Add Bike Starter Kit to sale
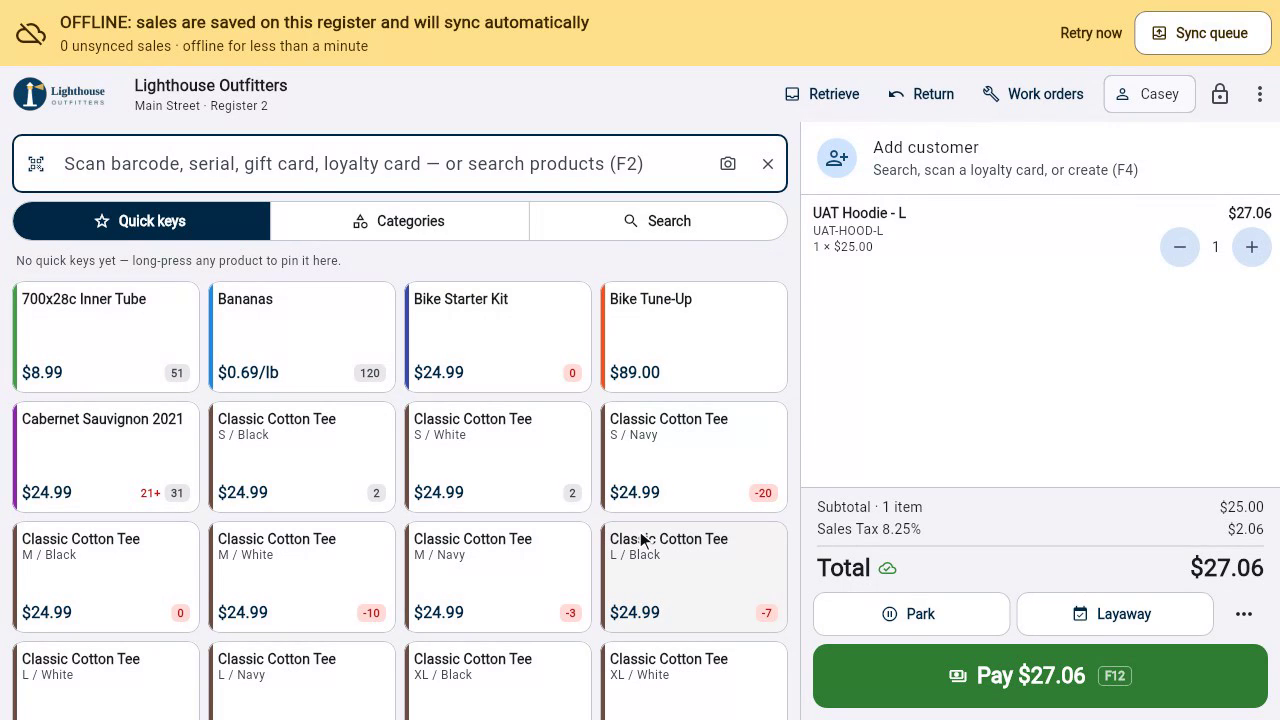The width and height of the screenshot is (1280, 720). tap(498, 337)
